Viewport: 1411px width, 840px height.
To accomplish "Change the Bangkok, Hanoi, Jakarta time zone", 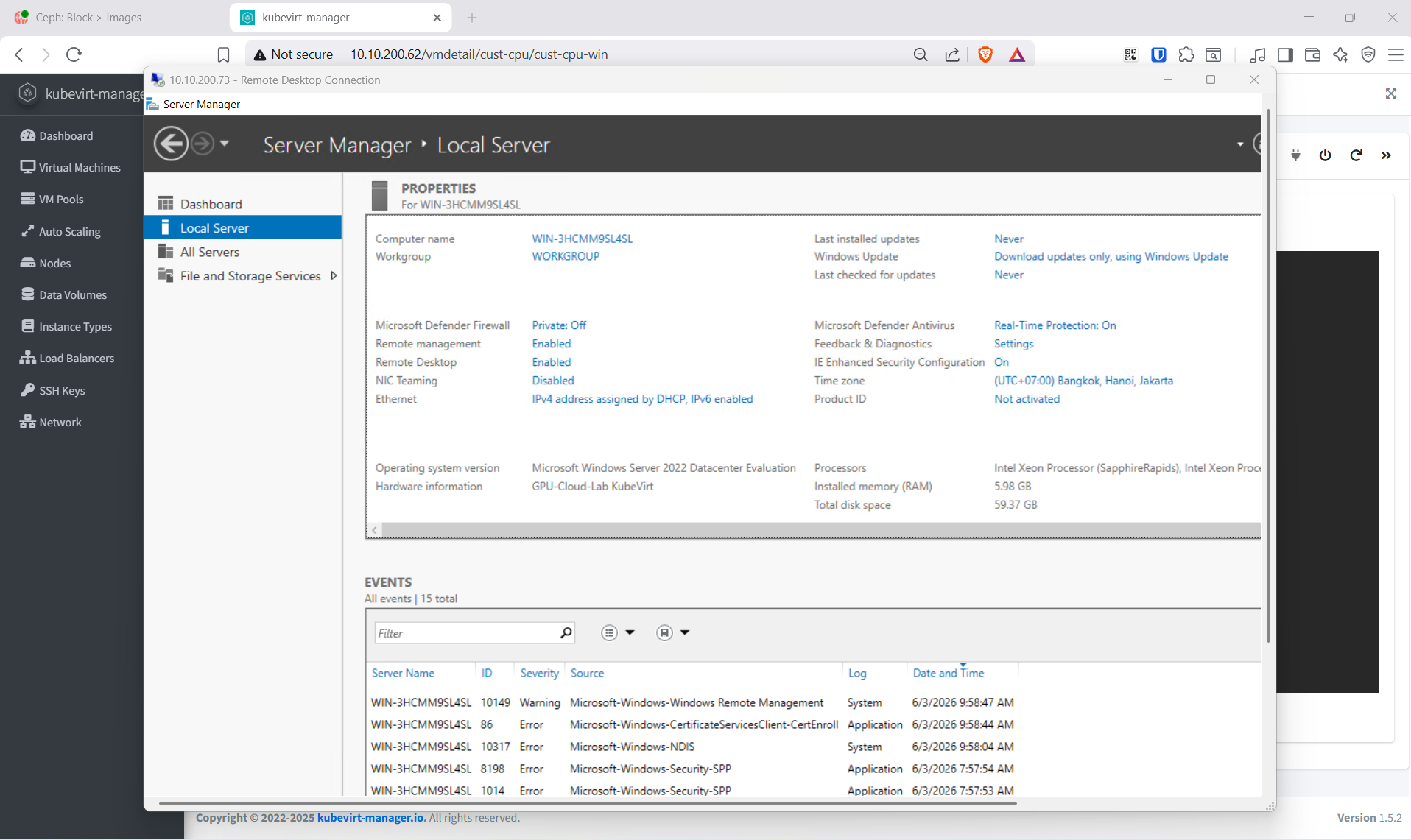I will (1083, 381).
